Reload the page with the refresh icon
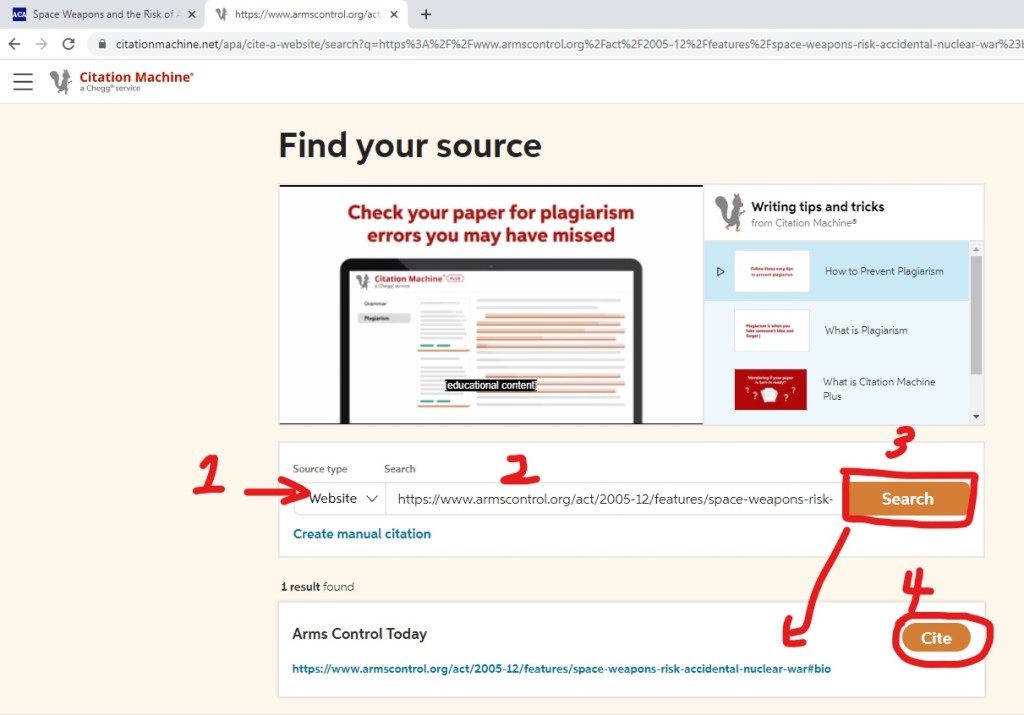Screen dimensions: 1024x715 point(68,44)
